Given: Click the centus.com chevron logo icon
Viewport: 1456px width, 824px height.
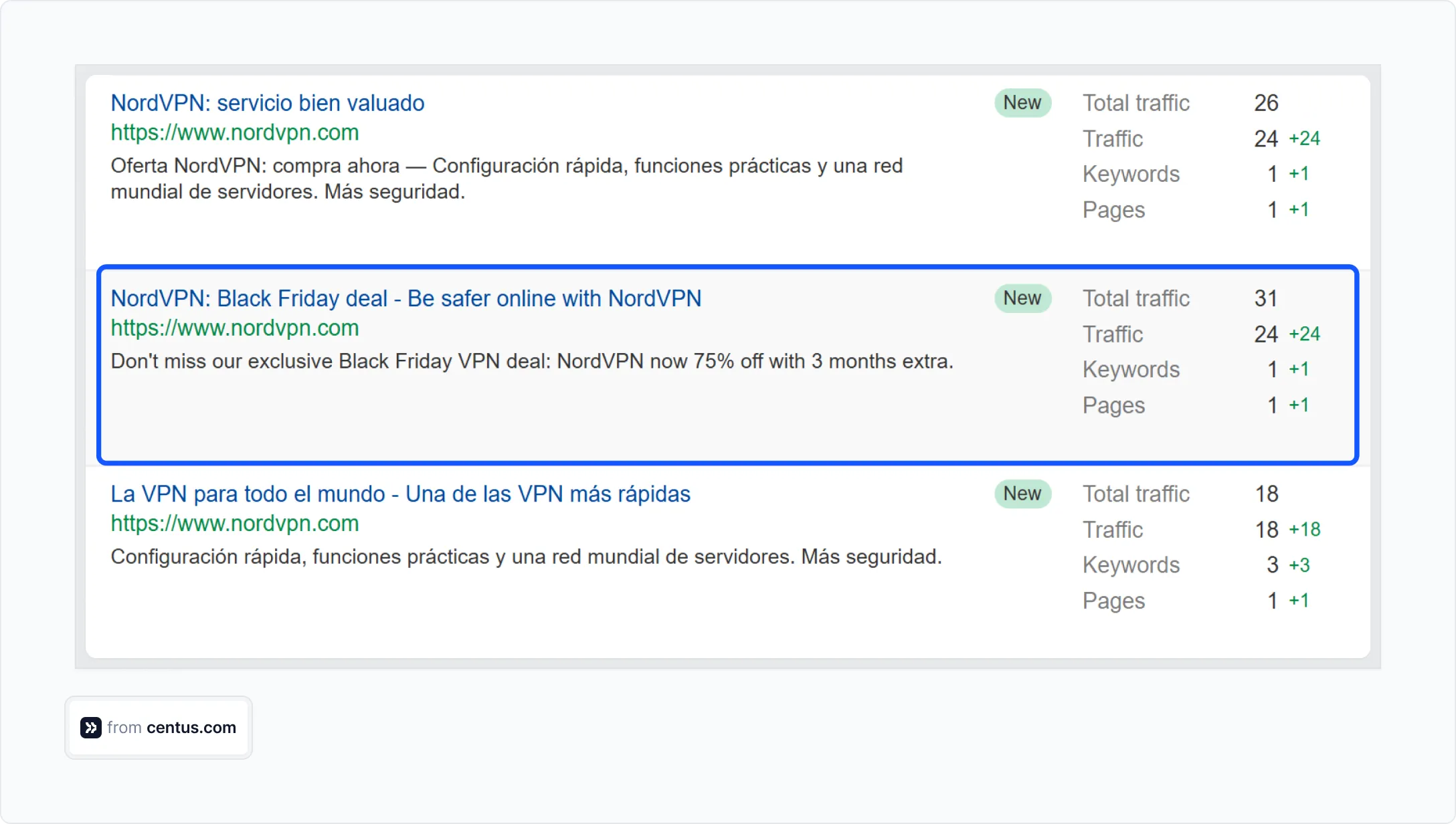Looking at the screenshot, I should (90, 728).
